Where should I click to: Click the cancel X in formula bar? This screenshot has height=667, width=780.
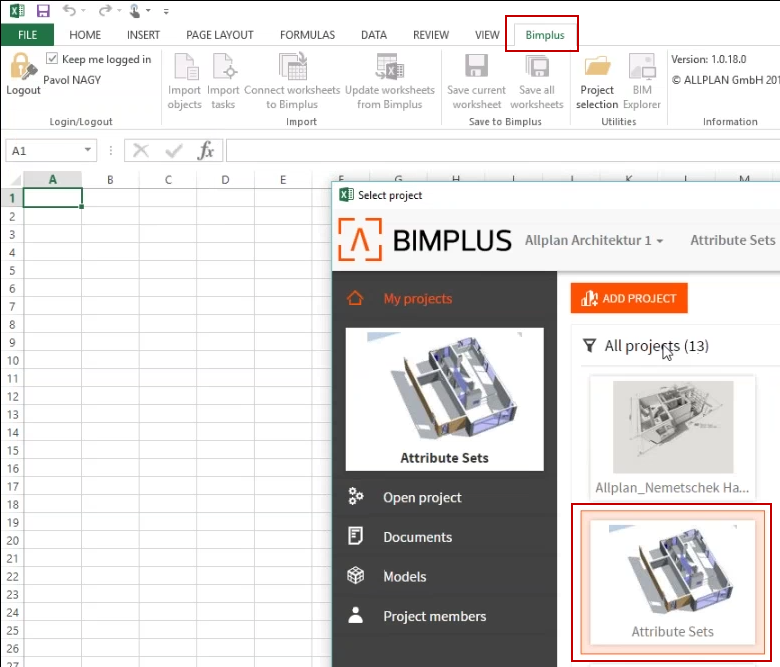pos(141,150)
